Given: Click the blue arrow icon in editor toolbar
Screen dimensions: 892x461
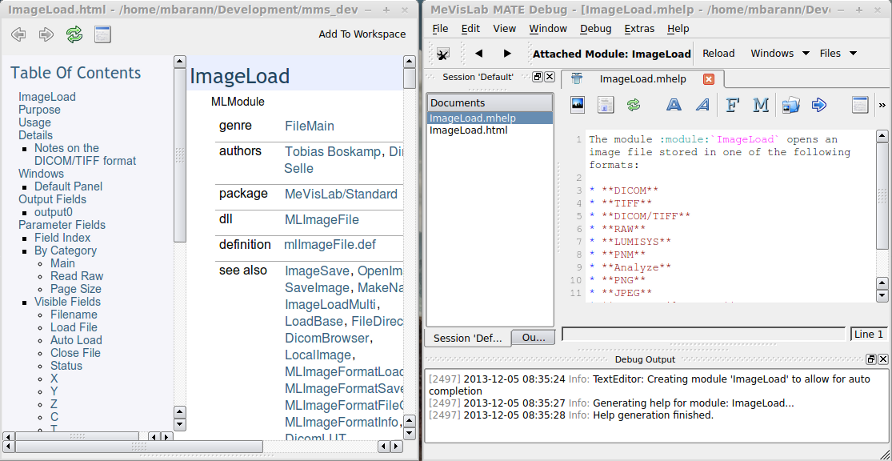Looking at the screenshot, I should [x=819, y=105].
